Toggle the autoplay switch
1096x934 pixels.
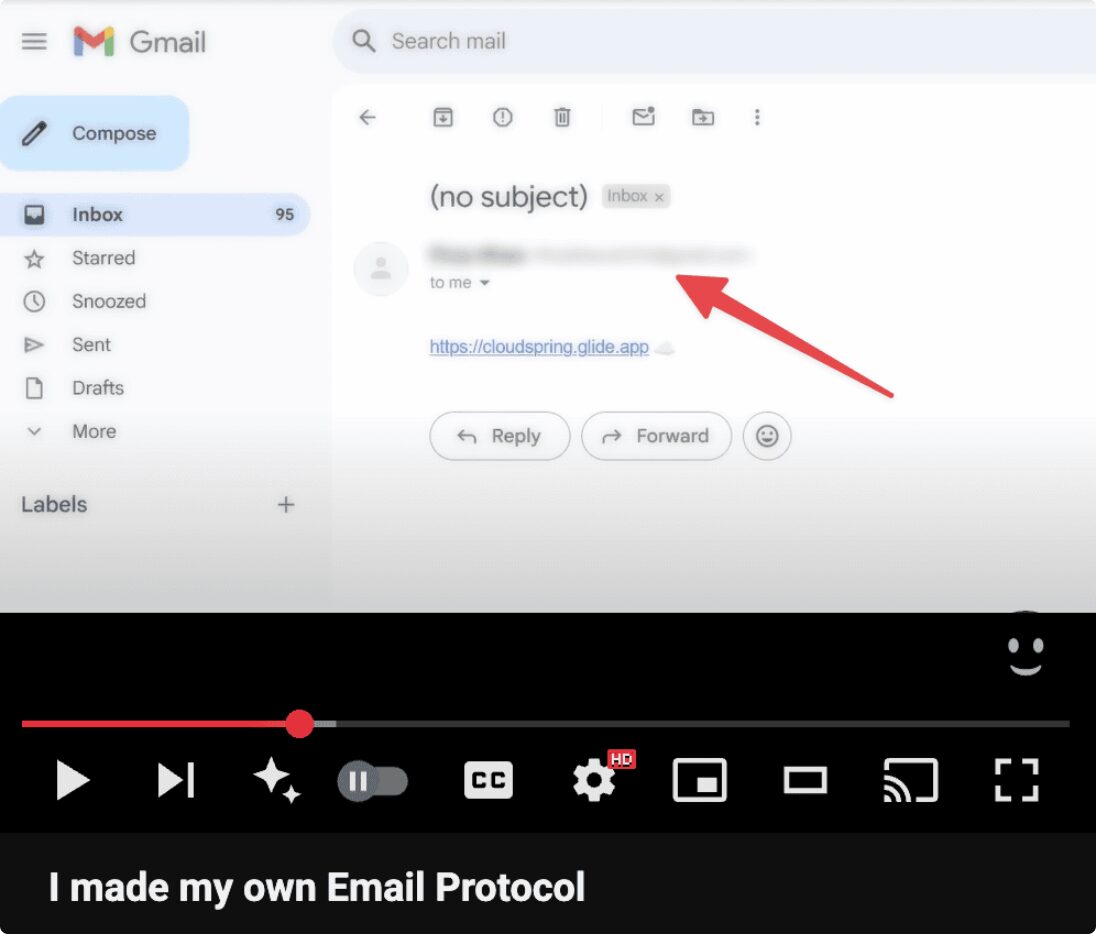pyautogui.click(x=372, y=781)
